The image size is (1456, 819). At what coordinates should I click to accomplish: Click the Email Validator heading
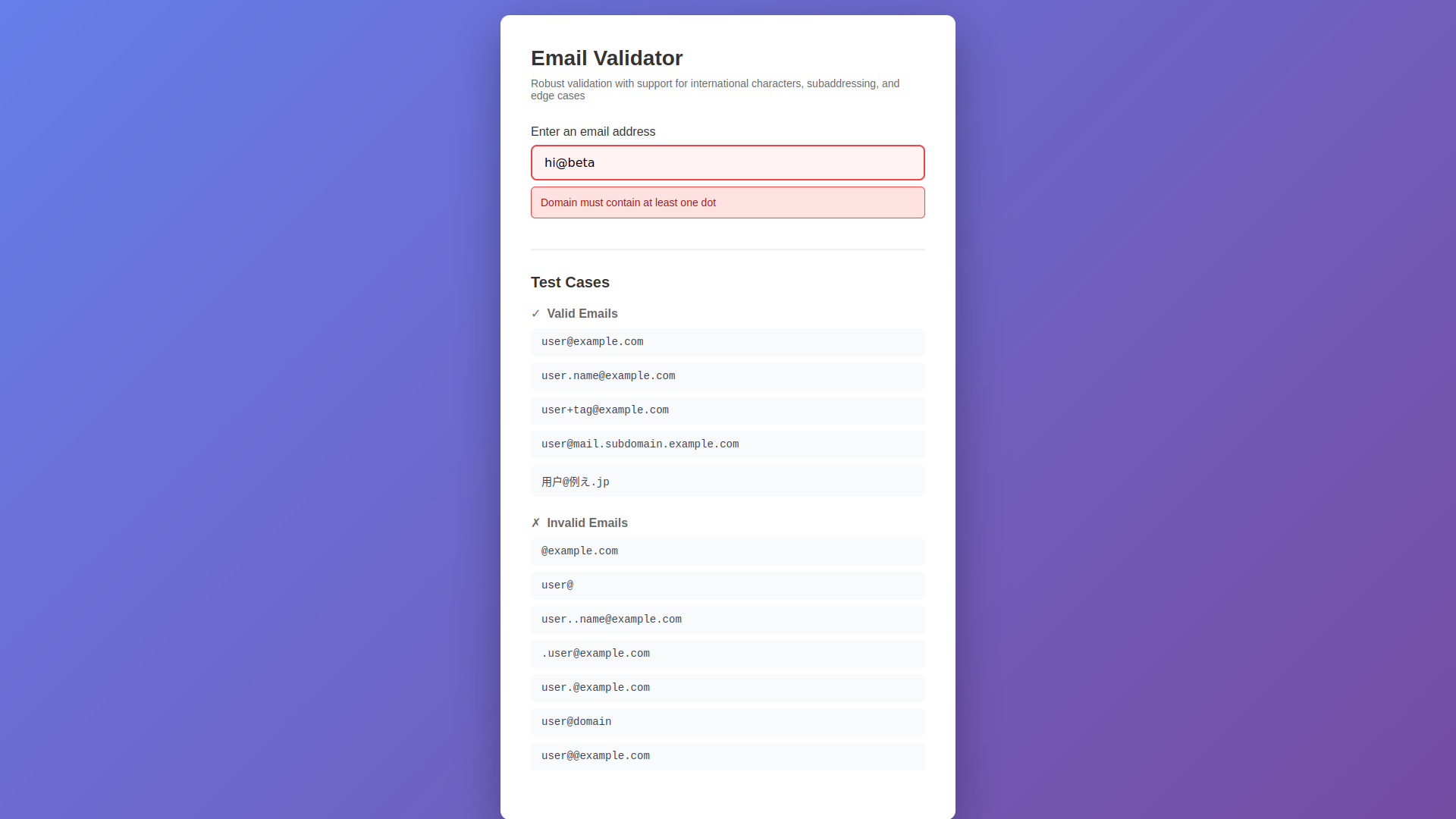point(607,58)
